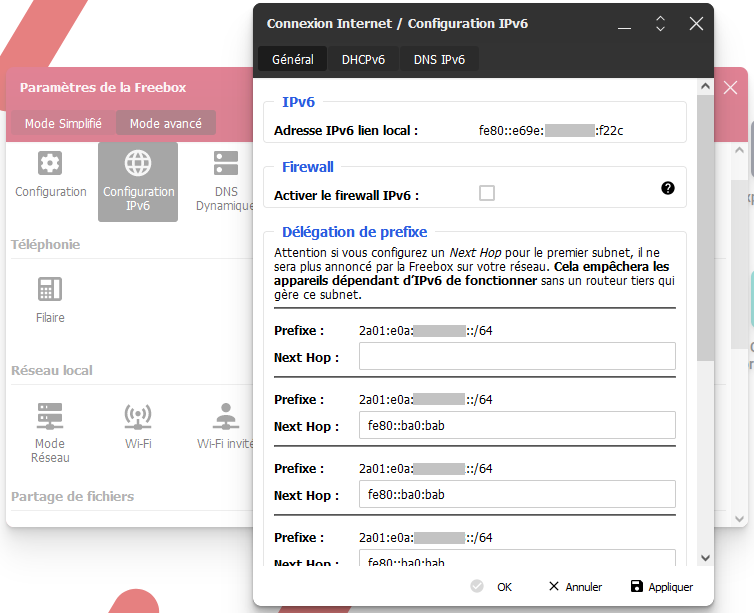Click the empty first Next Hop field
The width and height of the screenshot is (754, 613).
pyautogui.click(x=517, y=356)
